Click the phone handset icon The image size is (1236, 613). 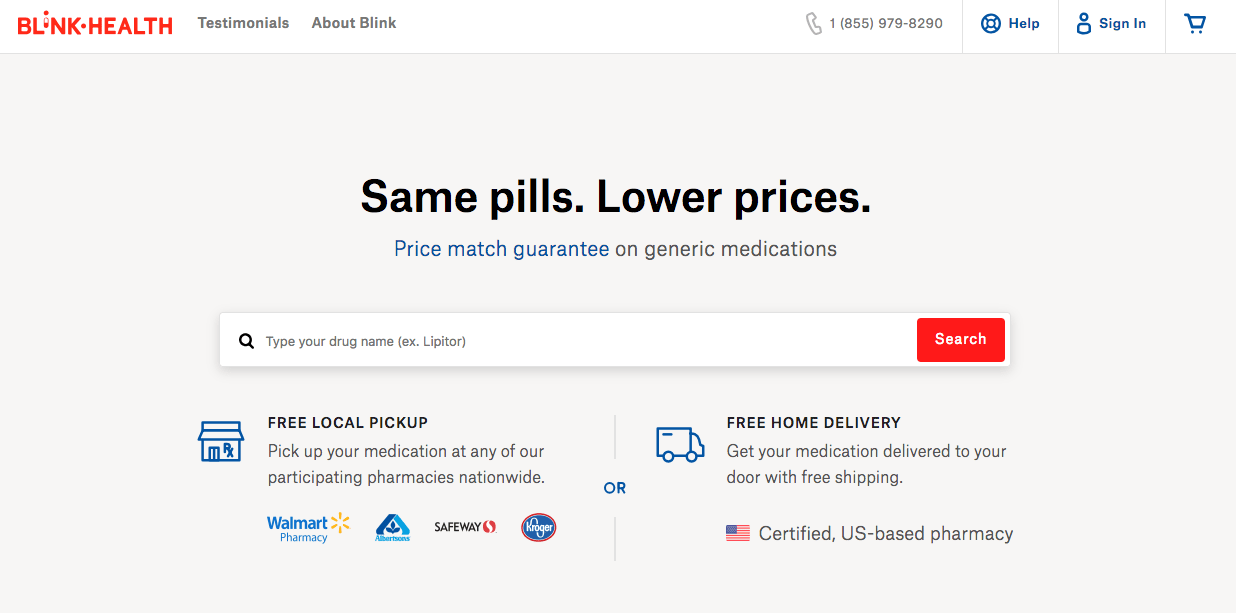pyautogui.click(x=814, y=24)
